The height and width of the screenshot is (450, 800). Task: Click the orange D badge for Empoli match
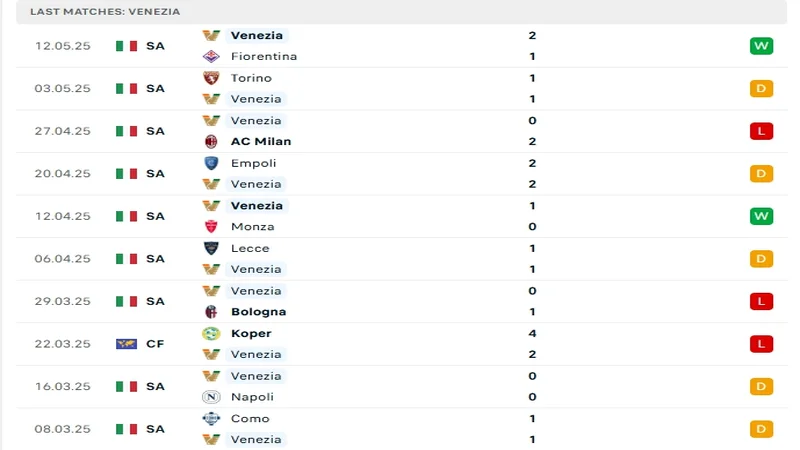[x=761, y=173]
